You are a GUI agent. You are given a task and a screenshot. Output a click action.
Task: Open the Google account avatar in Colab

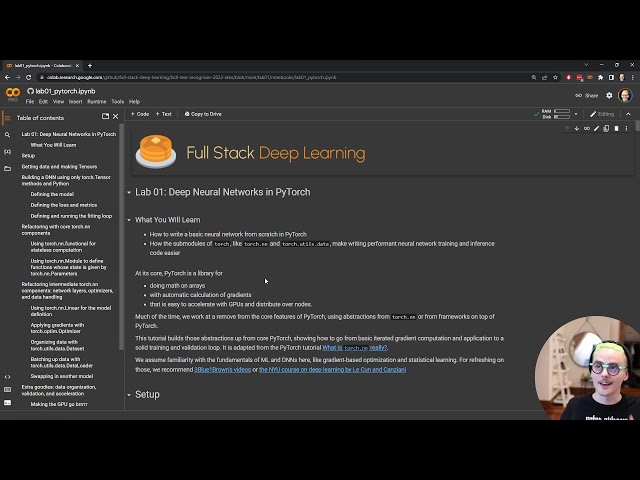click(x=625, y=96)
